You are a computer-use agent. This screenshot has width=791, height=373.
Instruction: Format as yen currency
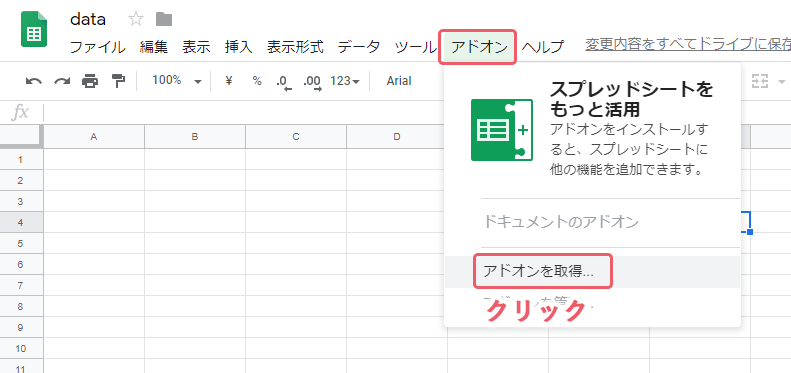click(x=229, y=80)
